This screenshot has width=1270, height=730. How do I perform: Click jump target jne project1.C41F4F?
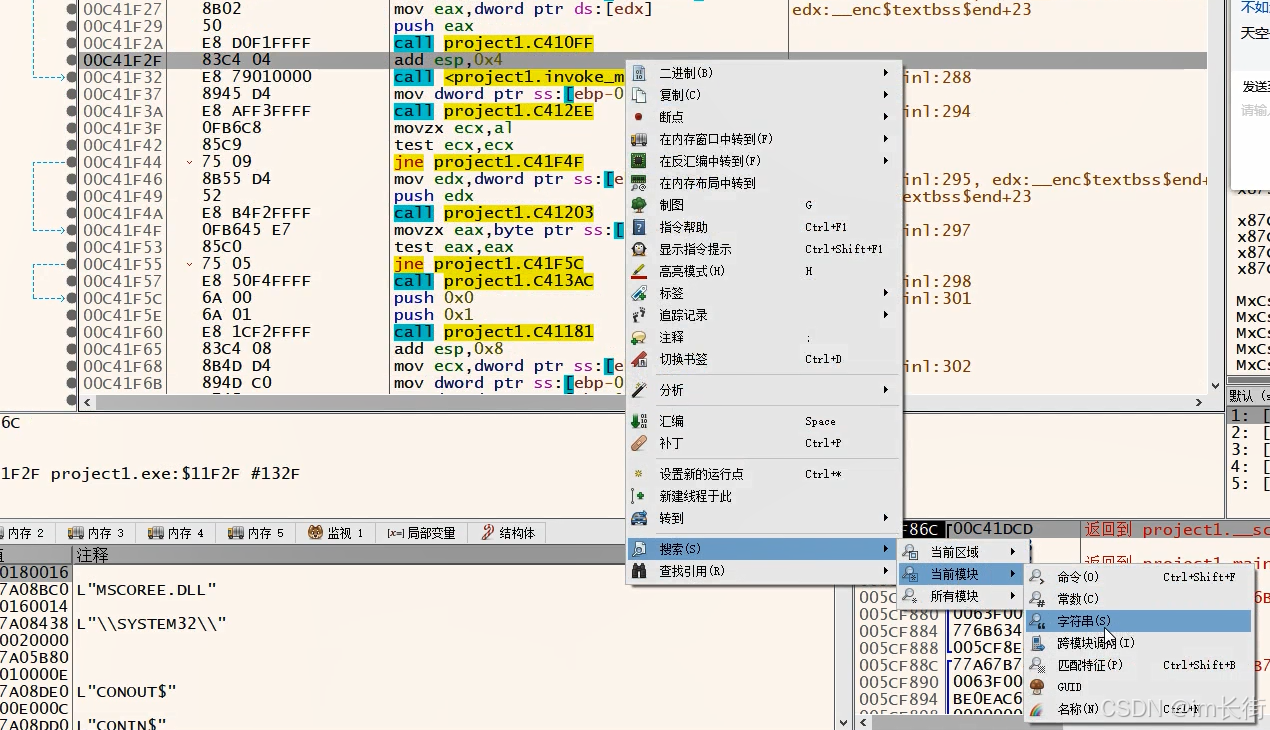coord(508,162)
